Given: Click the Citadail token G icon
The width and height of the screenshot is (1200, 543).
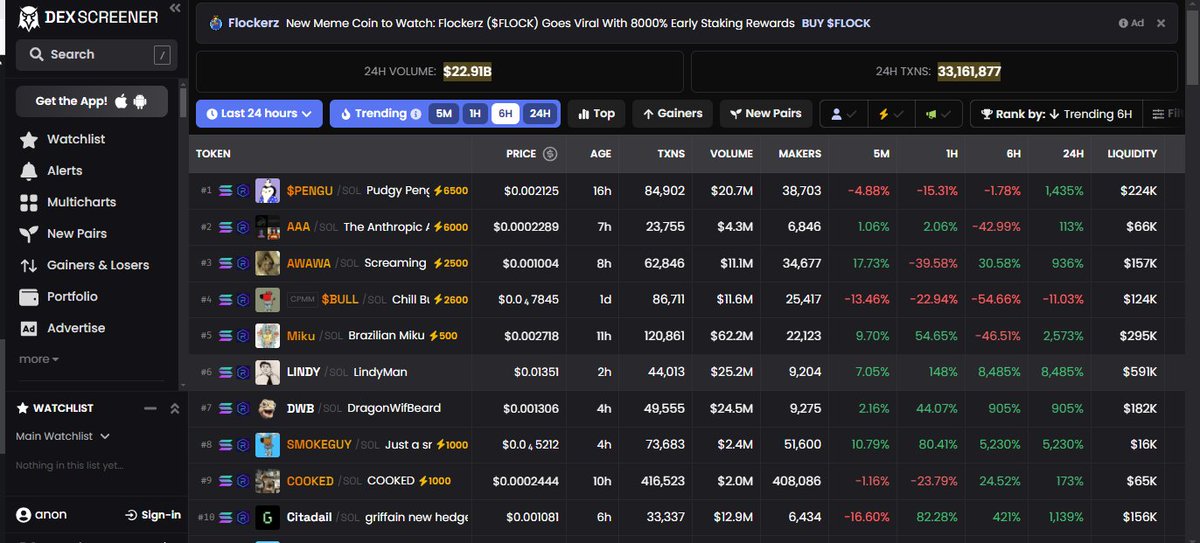Looking at the screenshot, I should pyautogui.click(x=267, y=517).
